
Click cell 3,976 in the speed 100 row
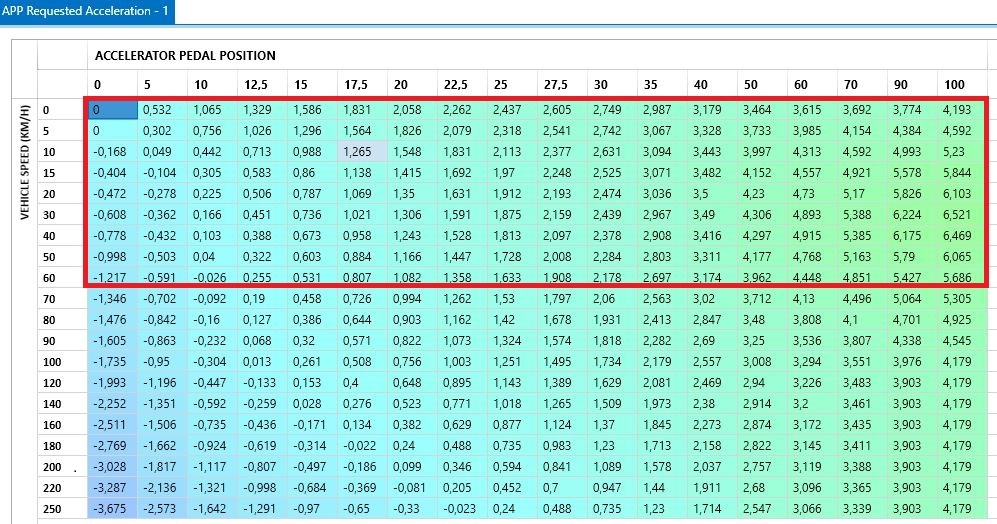[912, 362]
